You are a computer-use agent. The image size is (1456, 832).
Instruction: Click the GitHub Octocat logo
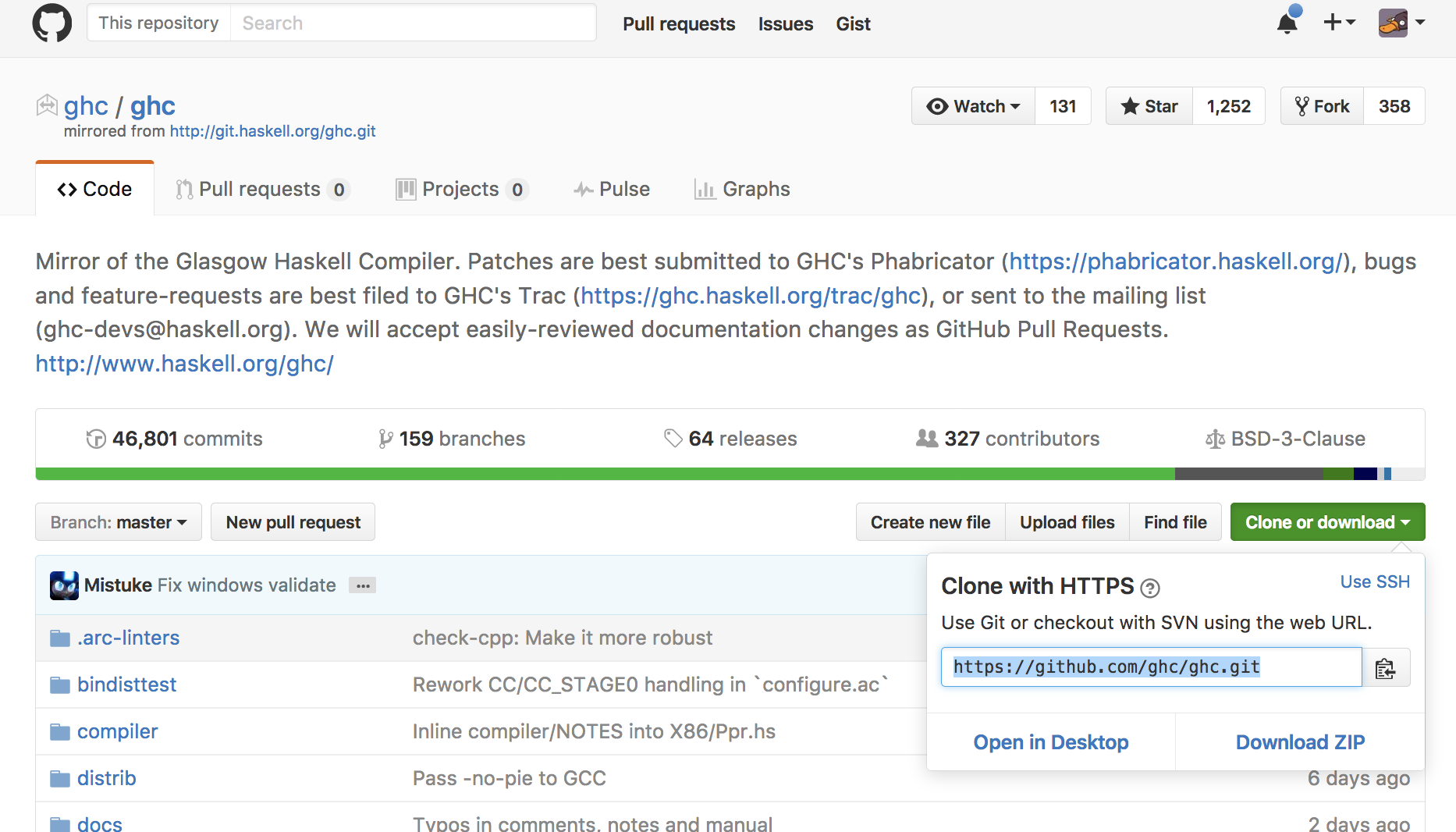coord(51,23)
